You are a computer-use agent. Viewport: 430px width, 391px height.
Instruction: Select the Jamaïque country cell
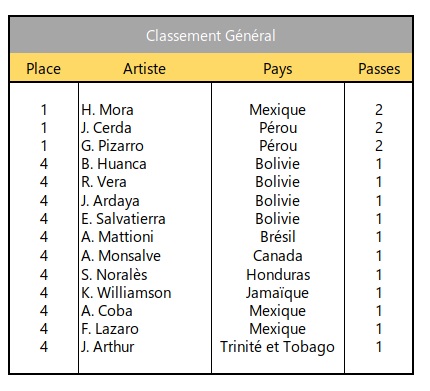[x=277, y=293]
